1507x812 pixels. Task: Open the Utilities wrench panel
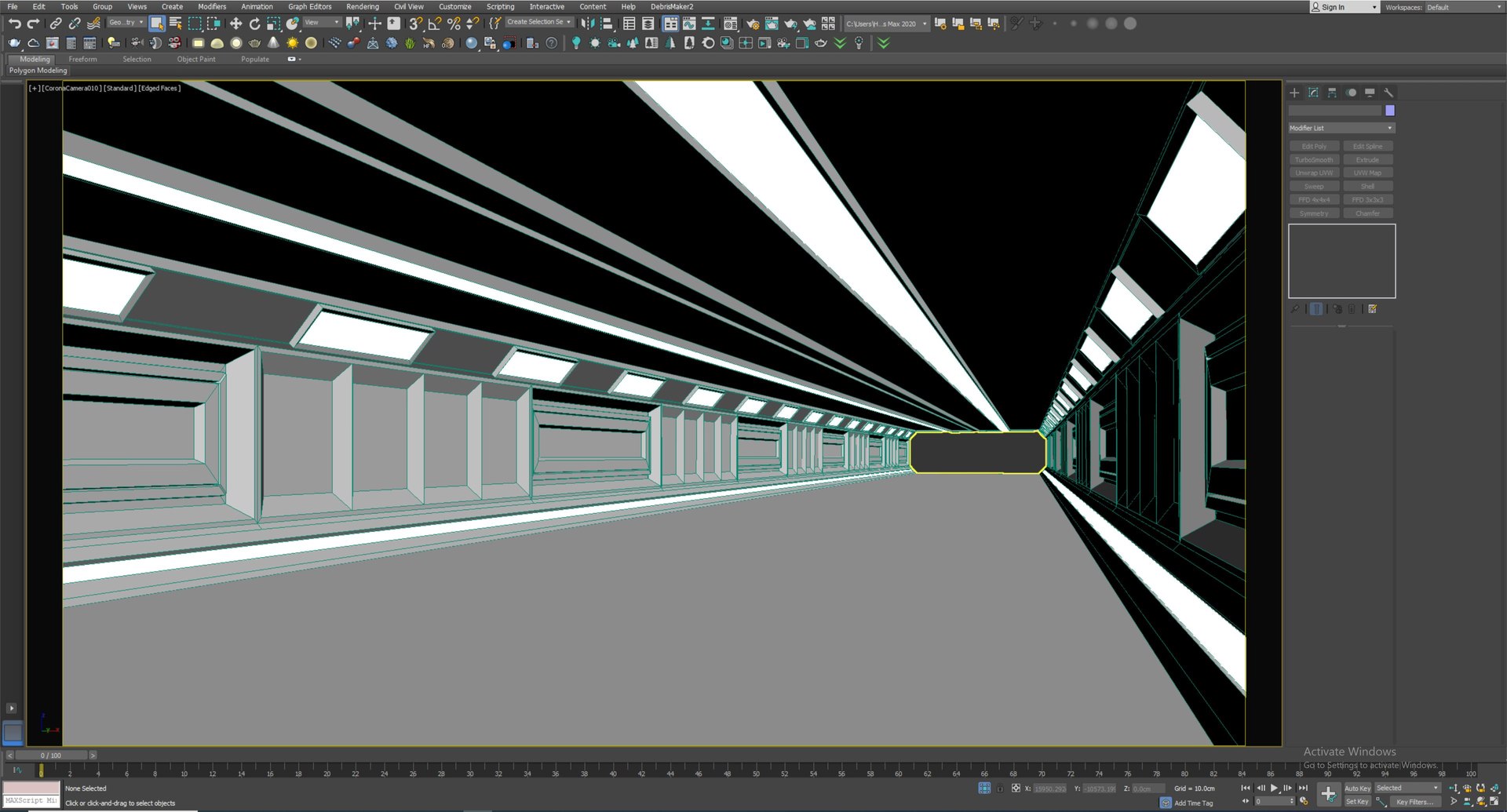(1388, 93)
